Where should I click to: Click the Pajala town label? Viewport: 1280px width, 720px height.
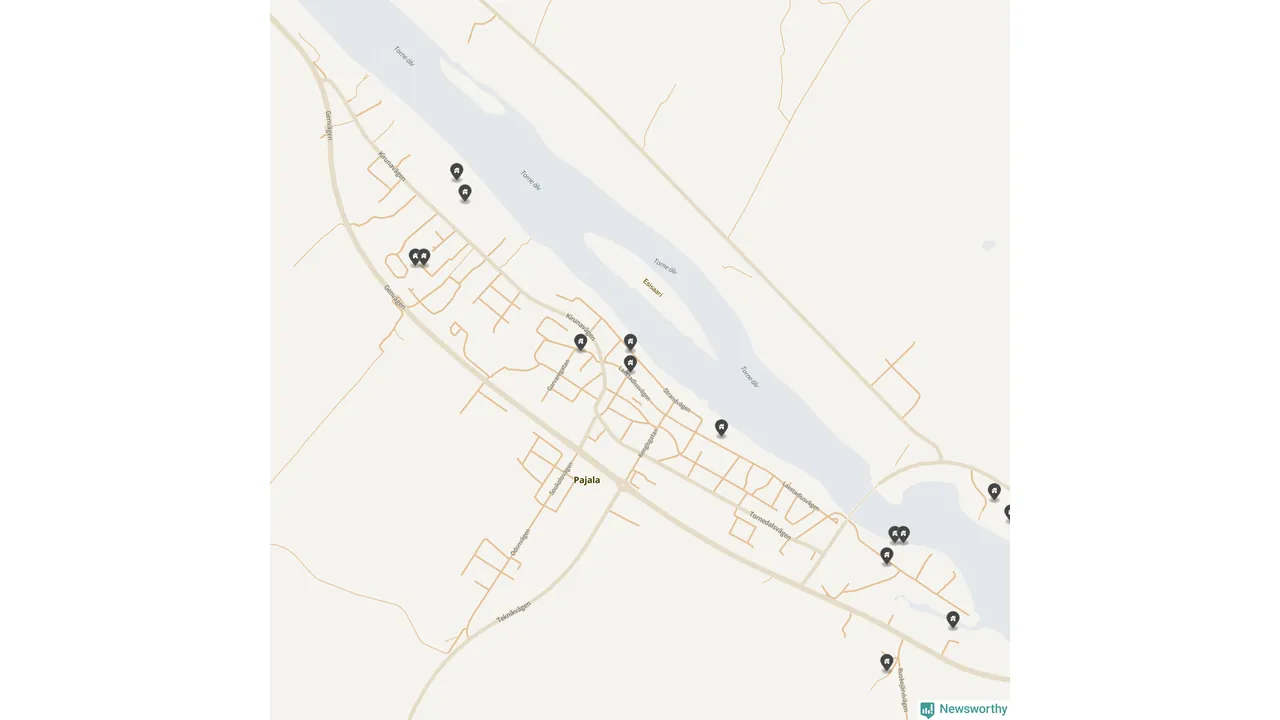[587, 480]
